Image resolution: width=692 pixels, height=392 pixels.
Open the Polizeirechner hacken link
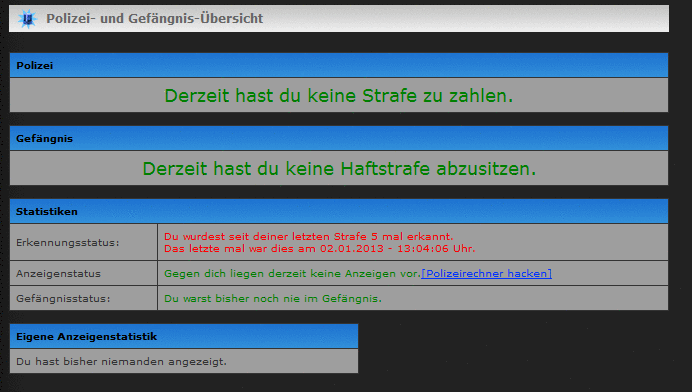(x=486, y=274)
